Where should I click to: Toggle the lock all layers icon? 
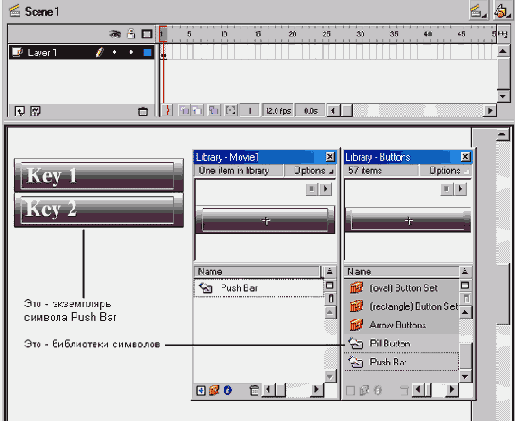point(131,34)
